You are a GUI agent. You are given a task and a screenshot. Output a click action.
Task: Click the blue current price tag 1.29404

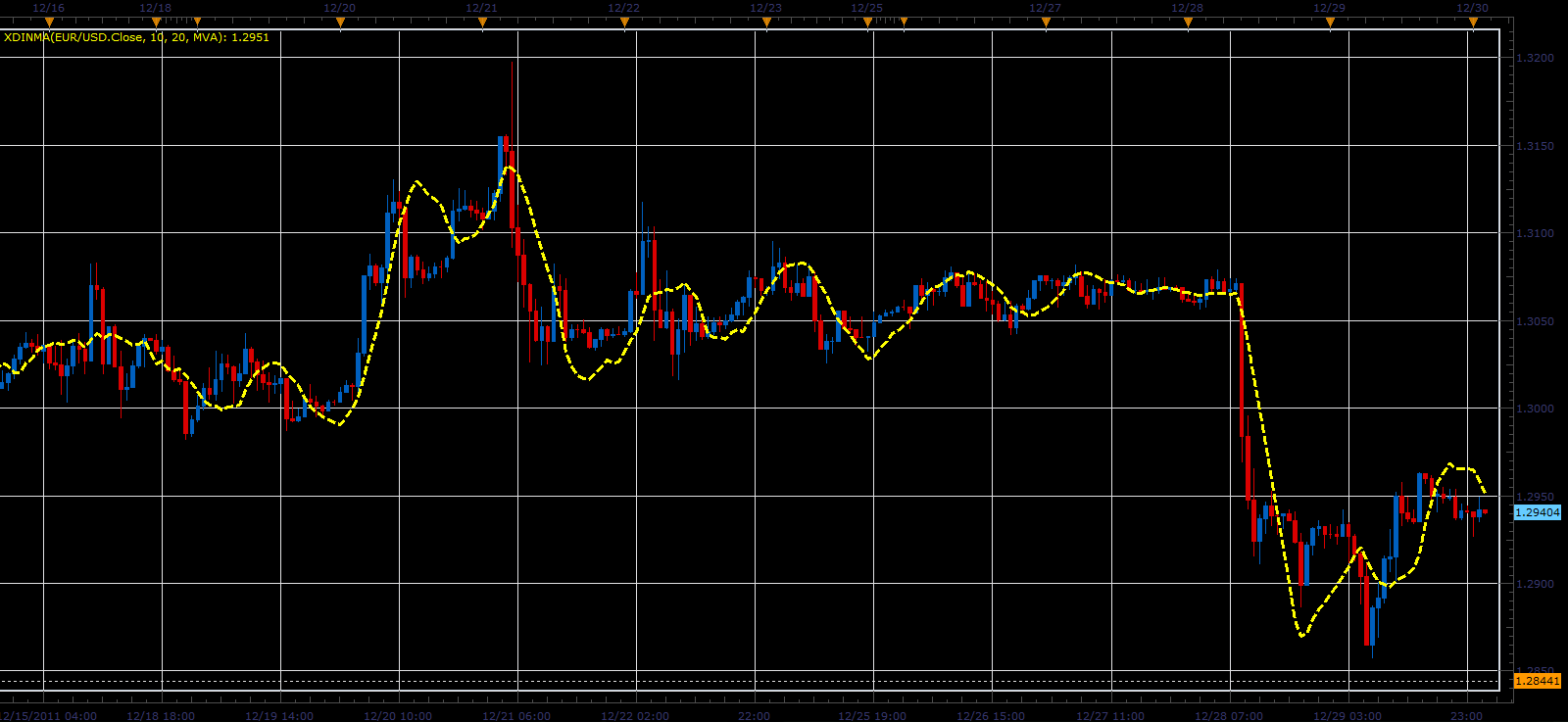click(1538, 512)
